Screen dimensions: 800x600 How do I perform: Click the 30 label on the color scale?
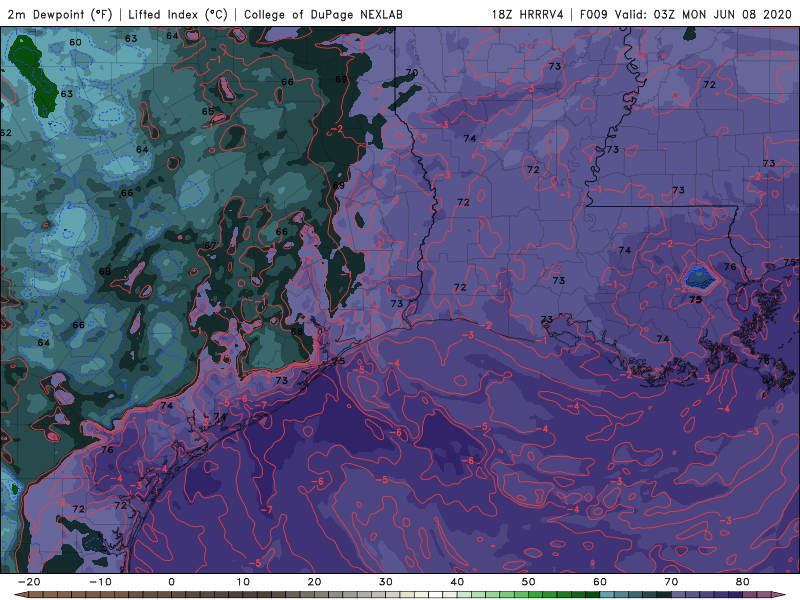[x=386, y=582]
